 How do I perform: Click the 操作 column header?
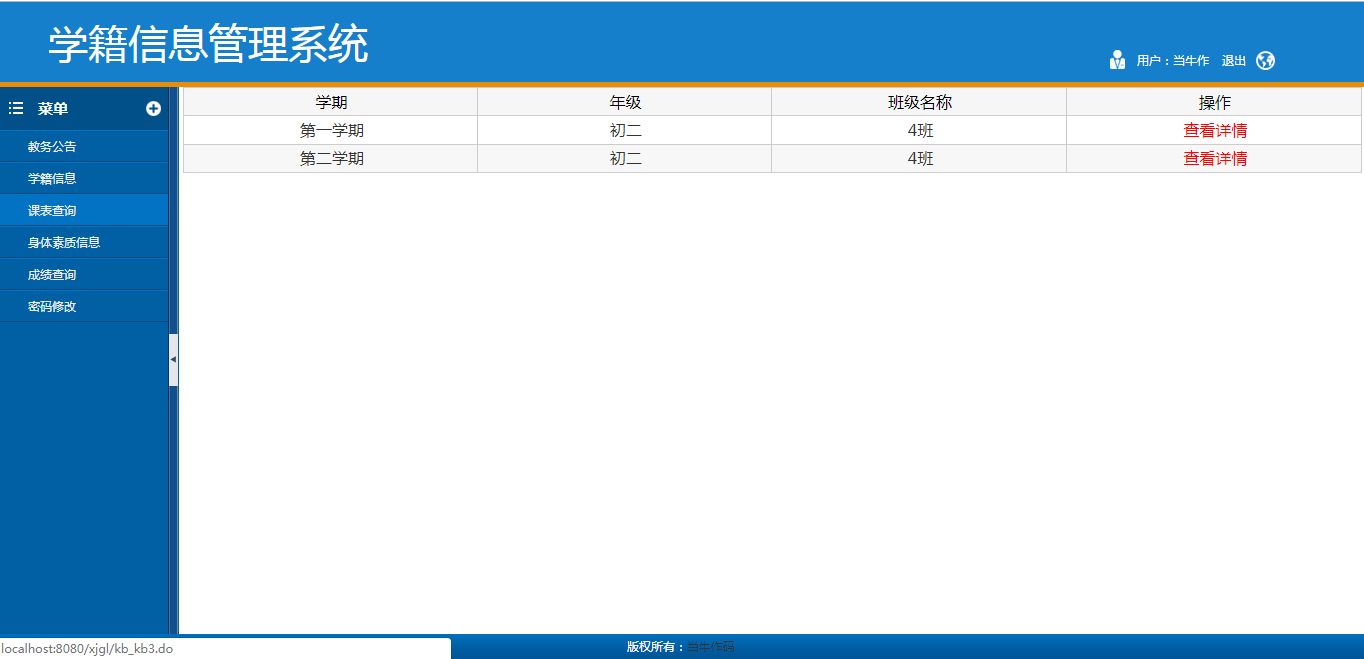click(x=1214, y=102)
